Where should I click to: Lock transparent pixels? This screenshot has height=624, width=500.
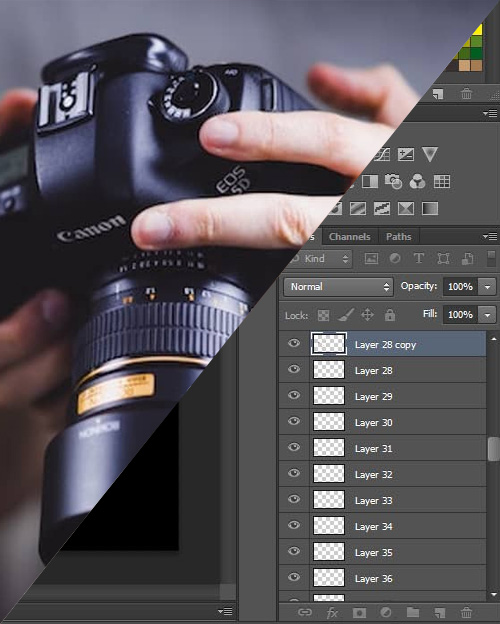pyautogui.click(x=323, y=316)
